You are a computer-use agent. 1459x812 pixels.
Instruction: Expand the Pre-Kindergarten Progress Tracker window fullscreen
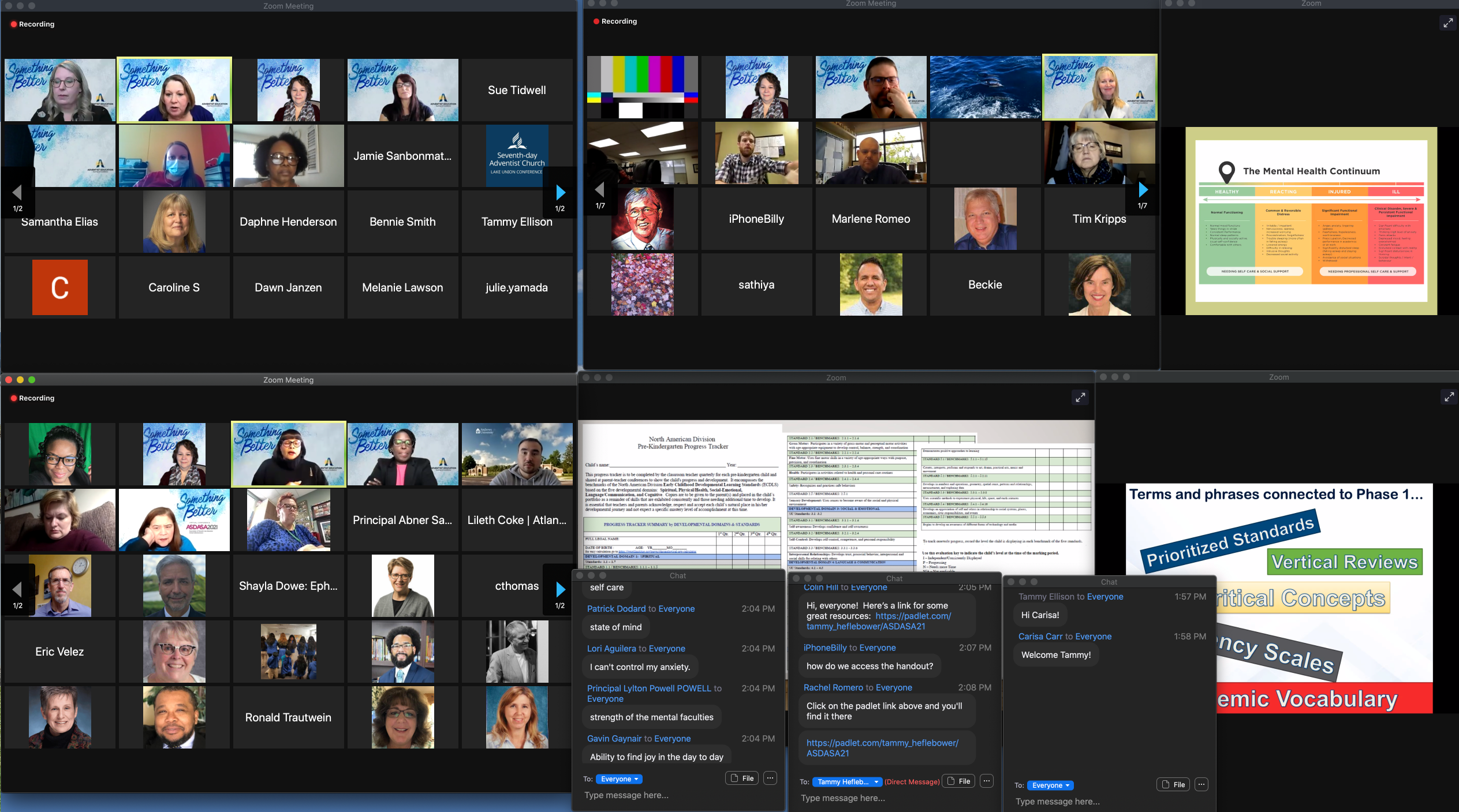coord(1080,398)
